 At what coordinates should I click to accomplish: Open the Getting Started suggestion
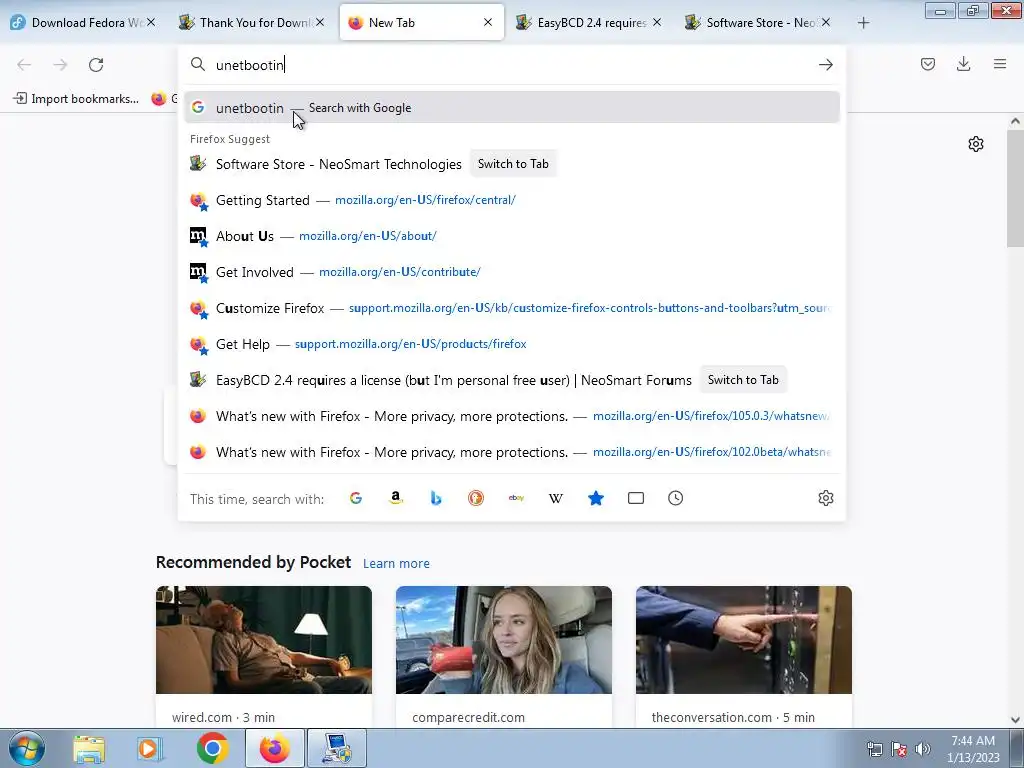point(511,200)
